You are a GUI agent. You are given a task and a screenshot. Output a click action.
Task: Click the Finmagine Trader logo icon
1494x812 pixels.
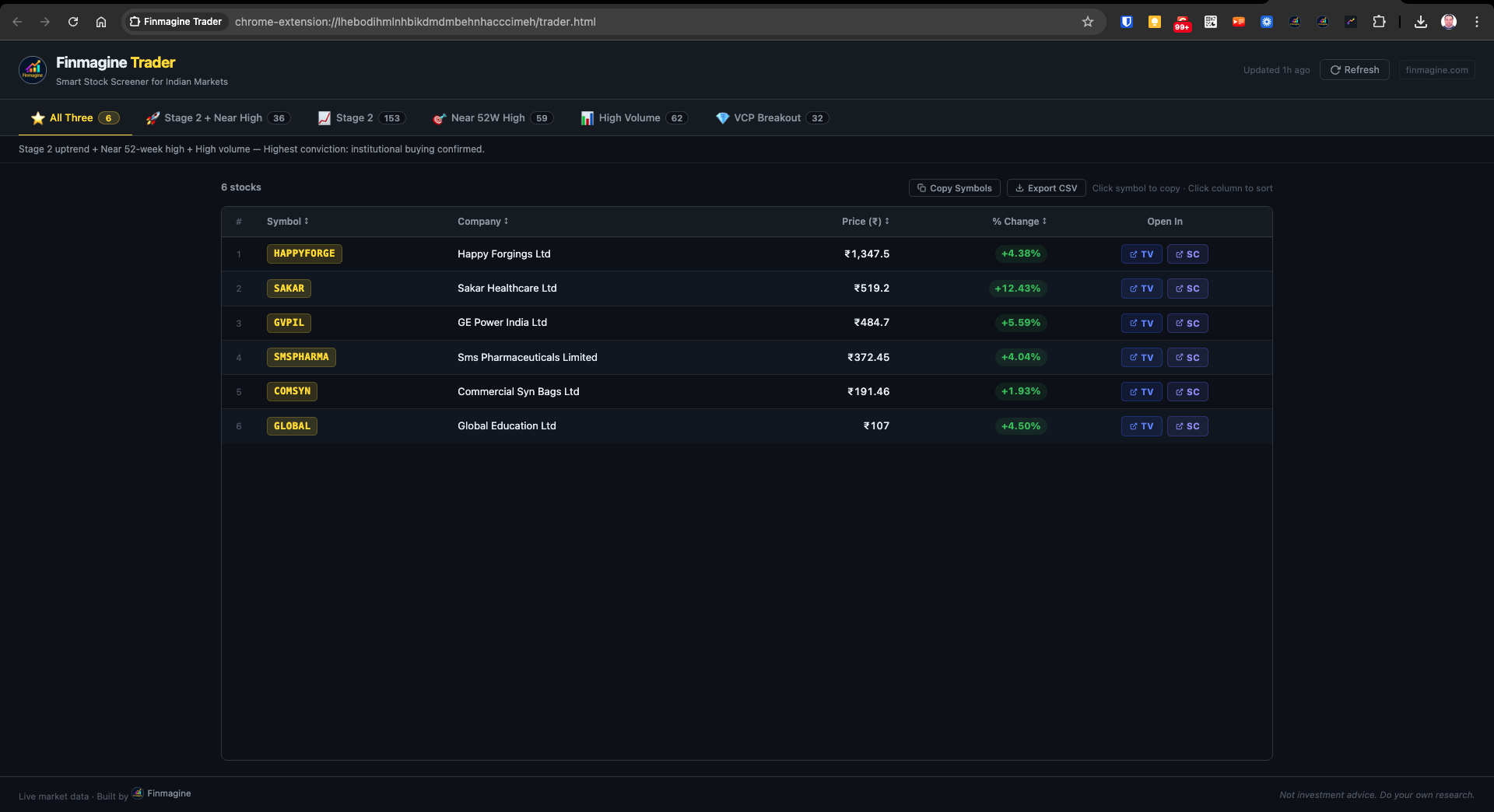(33, 70)
